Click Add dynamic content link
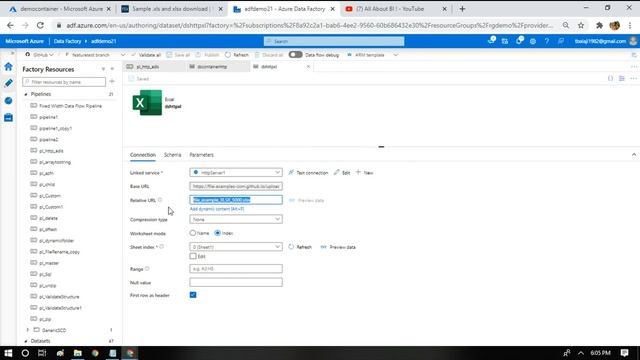The height and width of the screenshot is (360, 640). 217,209
